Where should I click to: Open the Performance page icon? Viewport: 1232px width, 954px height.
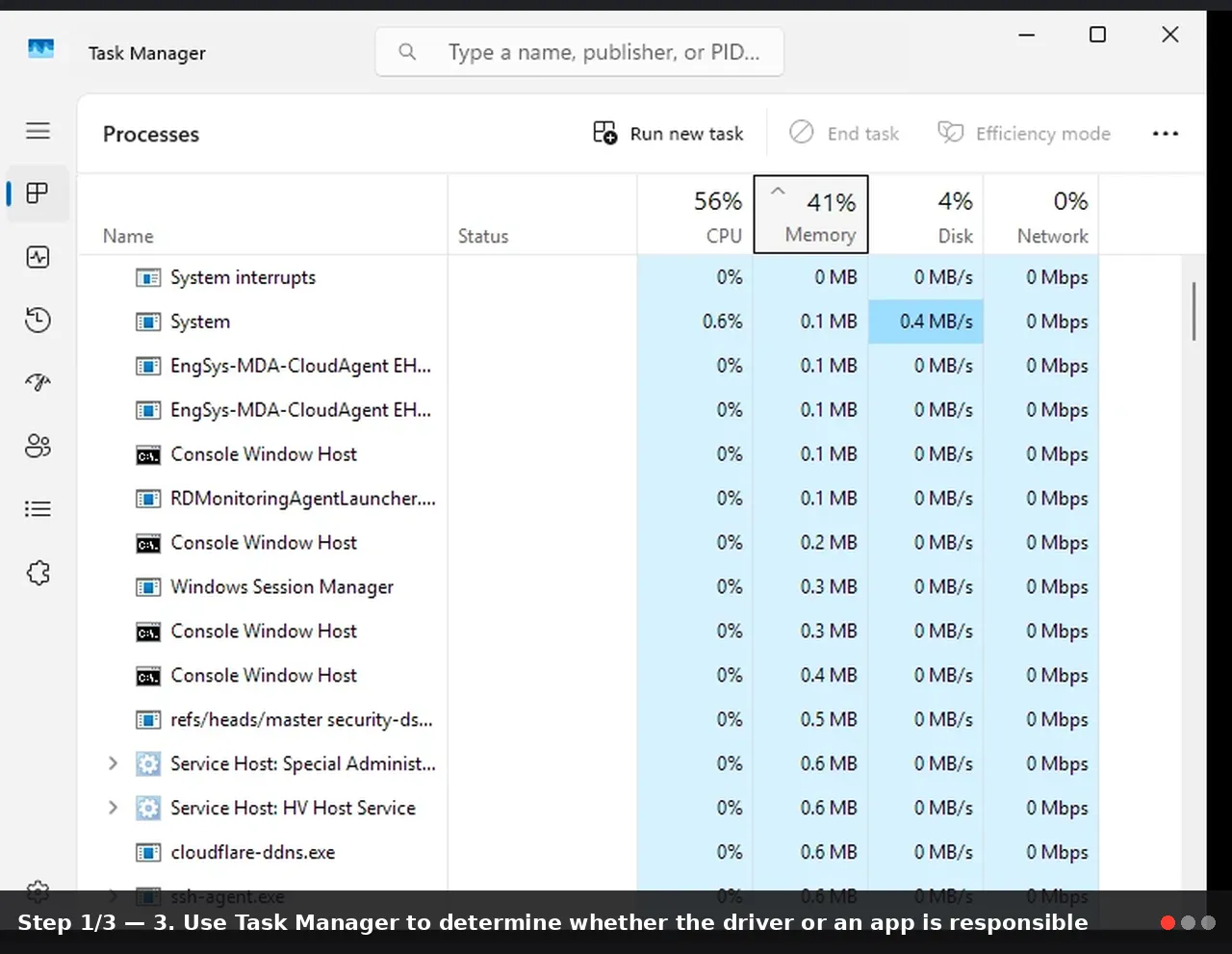pos(38,257)
